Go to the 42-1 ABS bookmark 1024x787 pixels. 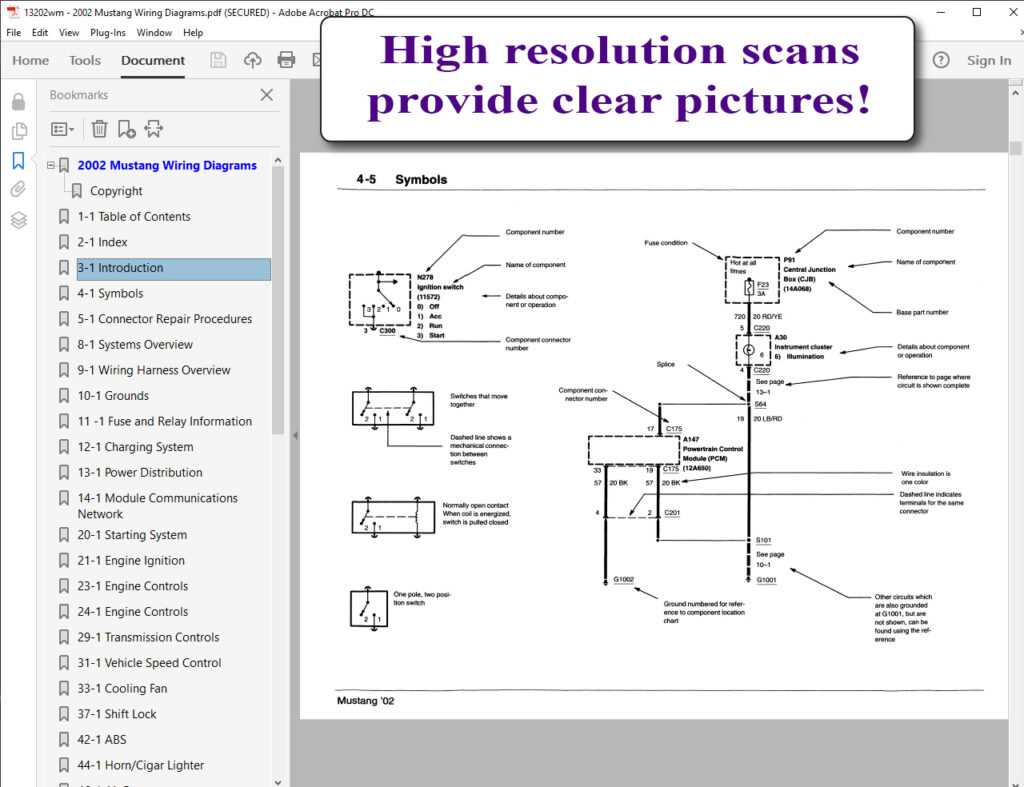click(102, 739)
